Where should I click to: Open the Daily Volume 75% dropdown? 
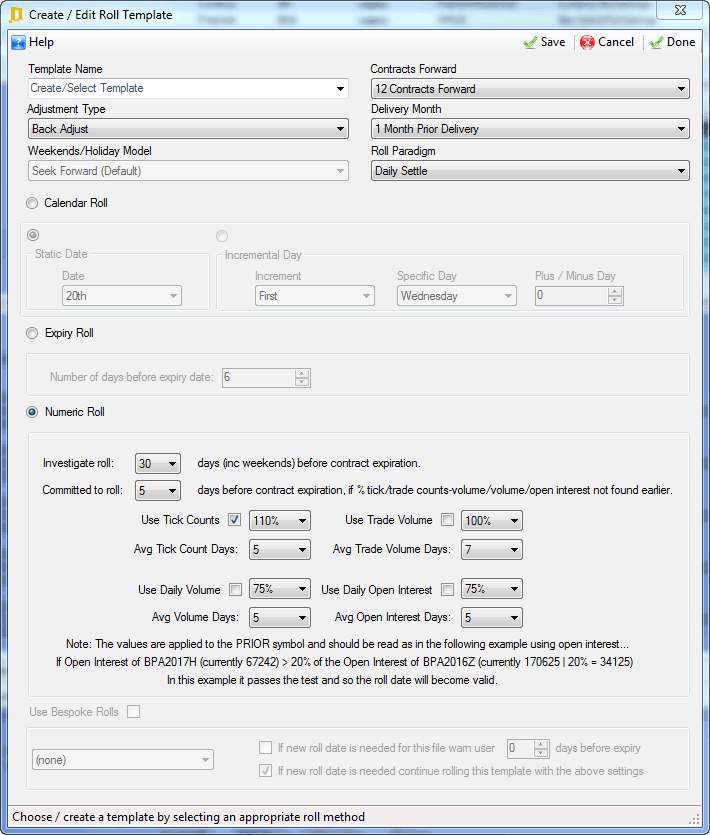280,589
